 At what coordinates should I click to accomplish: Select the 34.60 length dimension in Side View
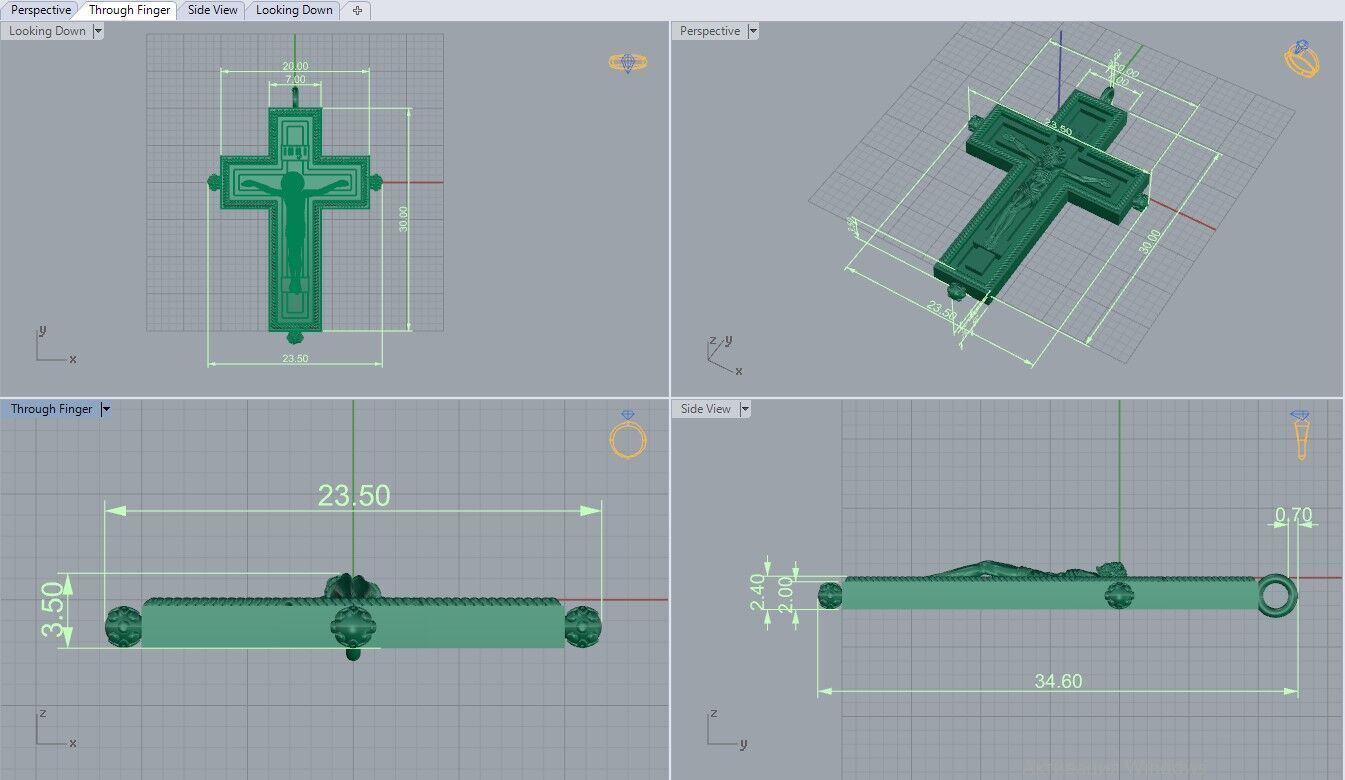tap(1058, 681)
